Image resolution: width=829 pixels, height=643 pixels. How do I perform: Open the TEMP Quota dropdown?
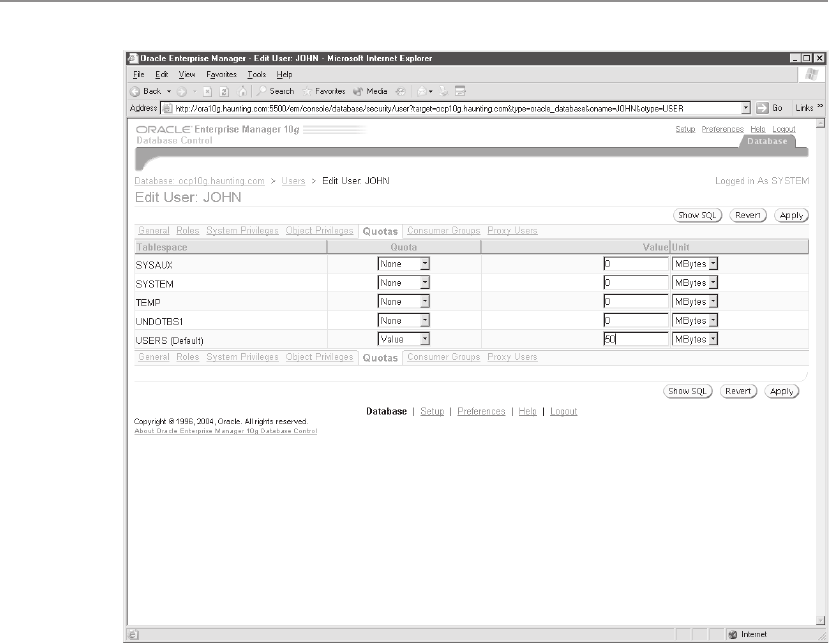403,302
